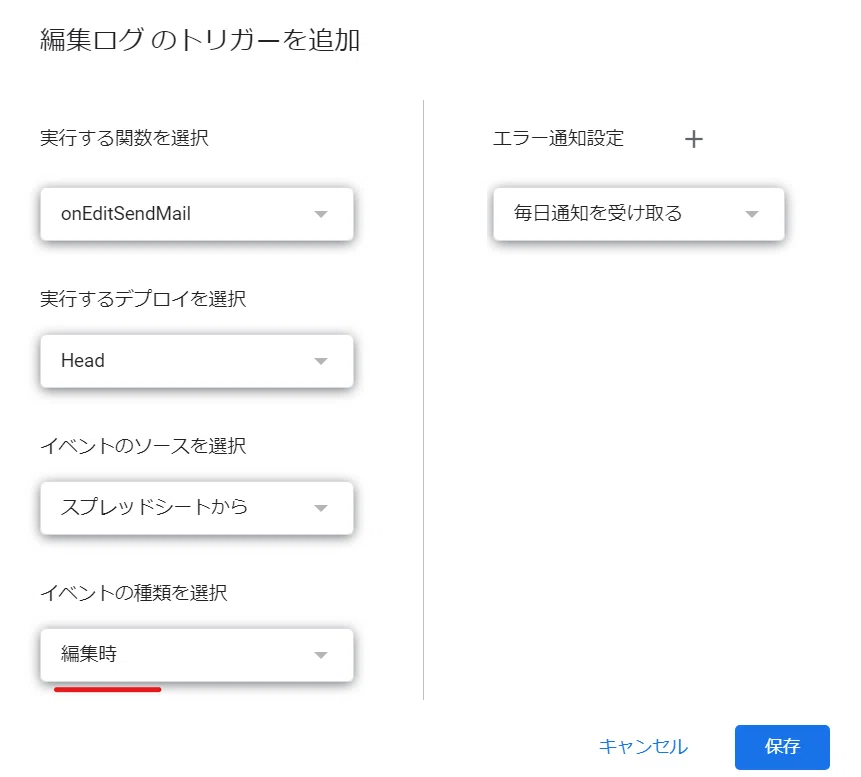This screenshot has height=777, width=861.
Task: Save the trigger with 保存
Action: (x=782, y=747)
